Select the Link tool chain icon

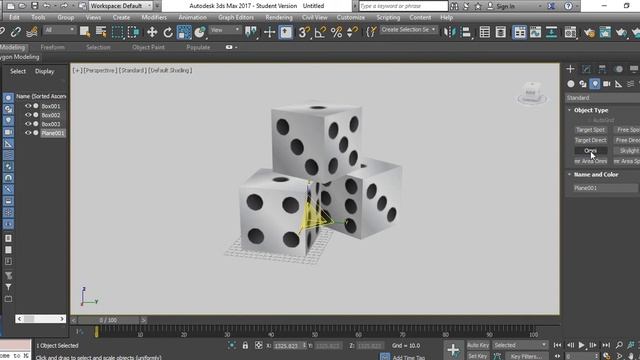tap(1, 31)
